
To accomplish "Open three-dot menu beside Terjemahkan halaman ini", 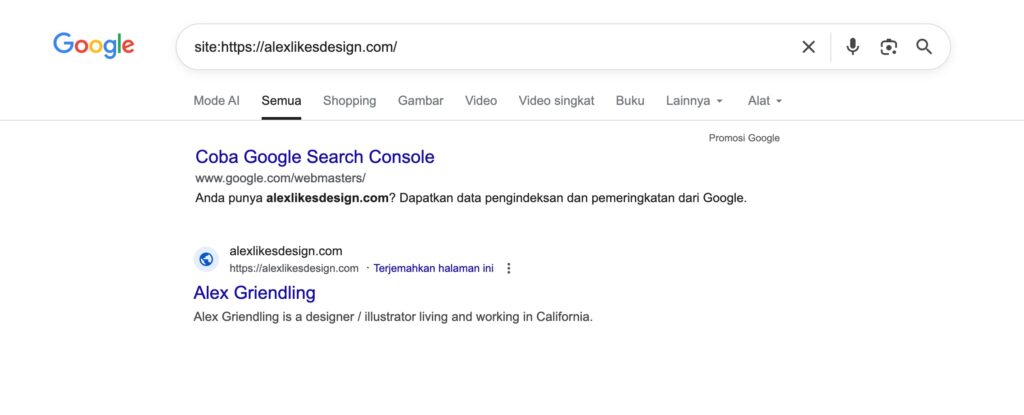I will pyautogui.click(x=509, y=268).
